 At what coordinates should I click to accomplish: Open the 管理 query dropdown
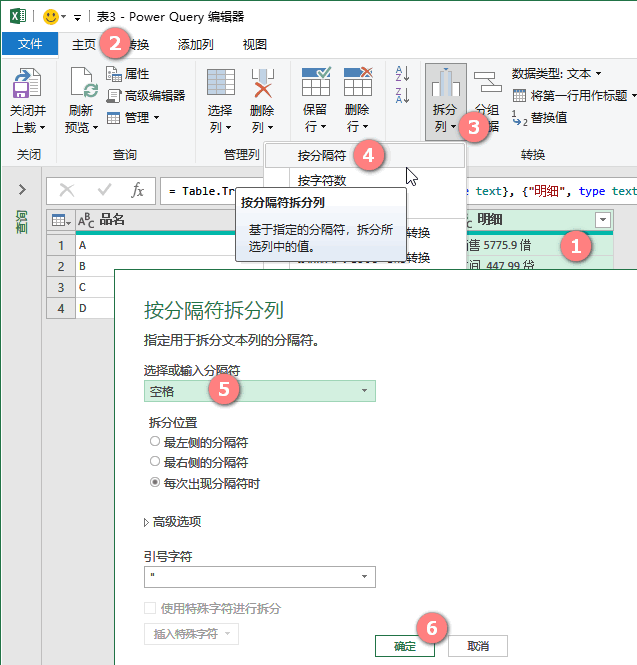(x=133, y=117)
